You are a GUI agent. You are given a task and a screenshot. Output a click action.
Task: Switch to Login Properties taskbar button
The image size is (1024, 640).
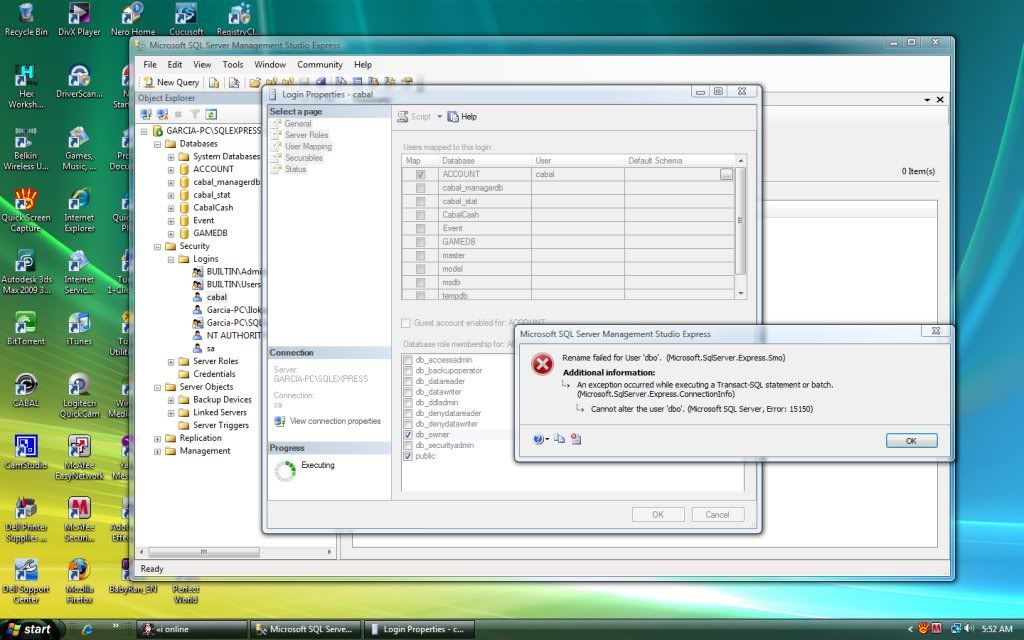(418, 630)
